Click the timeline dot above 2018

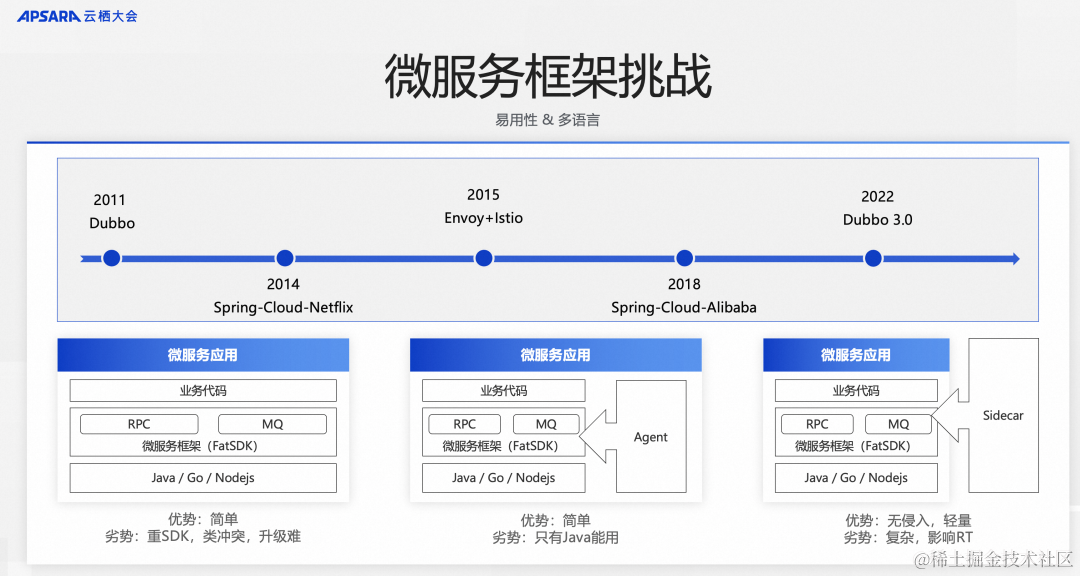coord(684,258)
